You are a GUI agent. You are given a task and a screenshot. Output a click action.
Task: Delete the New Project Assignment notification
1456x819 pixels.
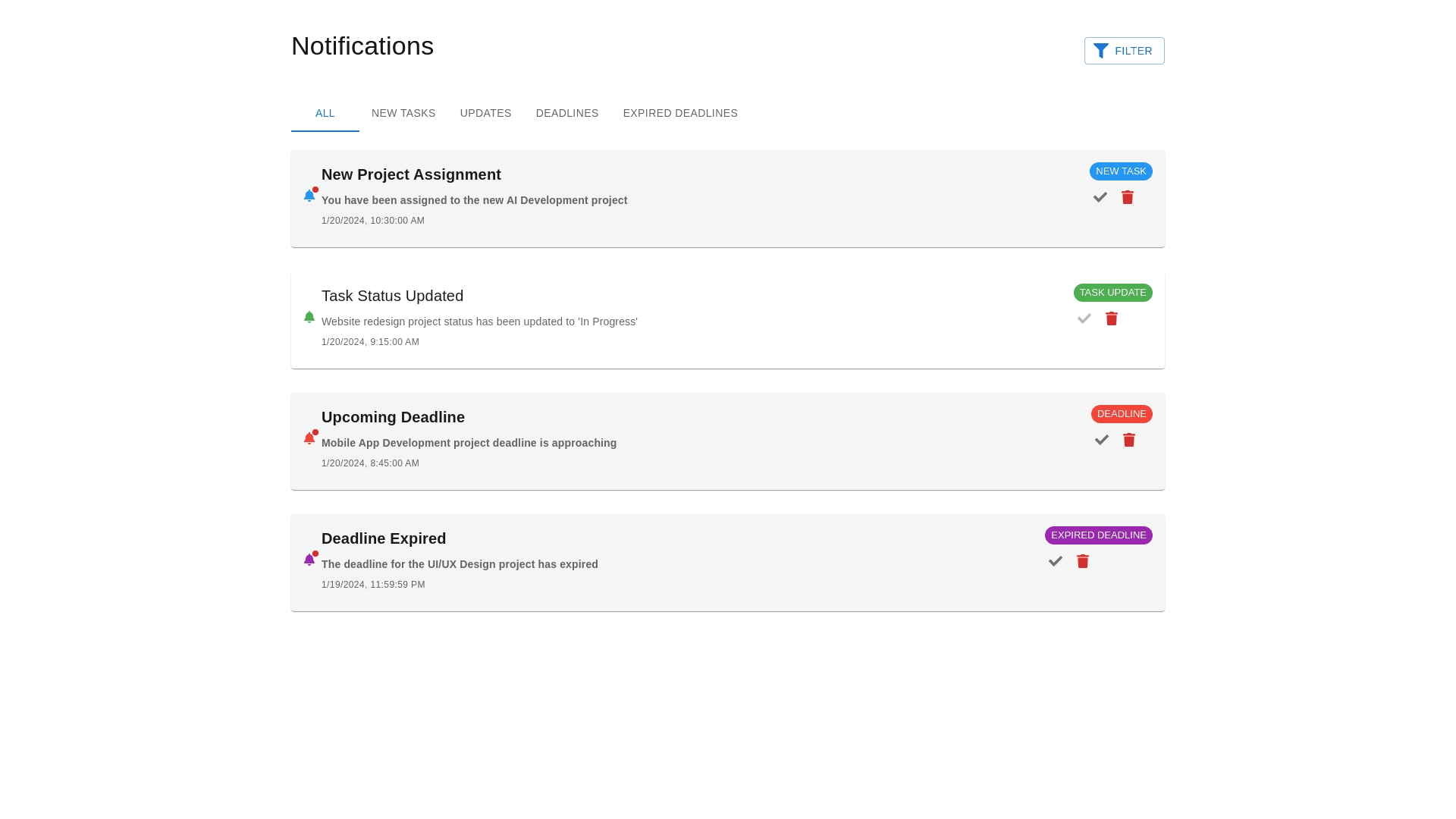tap(1128, 197)
